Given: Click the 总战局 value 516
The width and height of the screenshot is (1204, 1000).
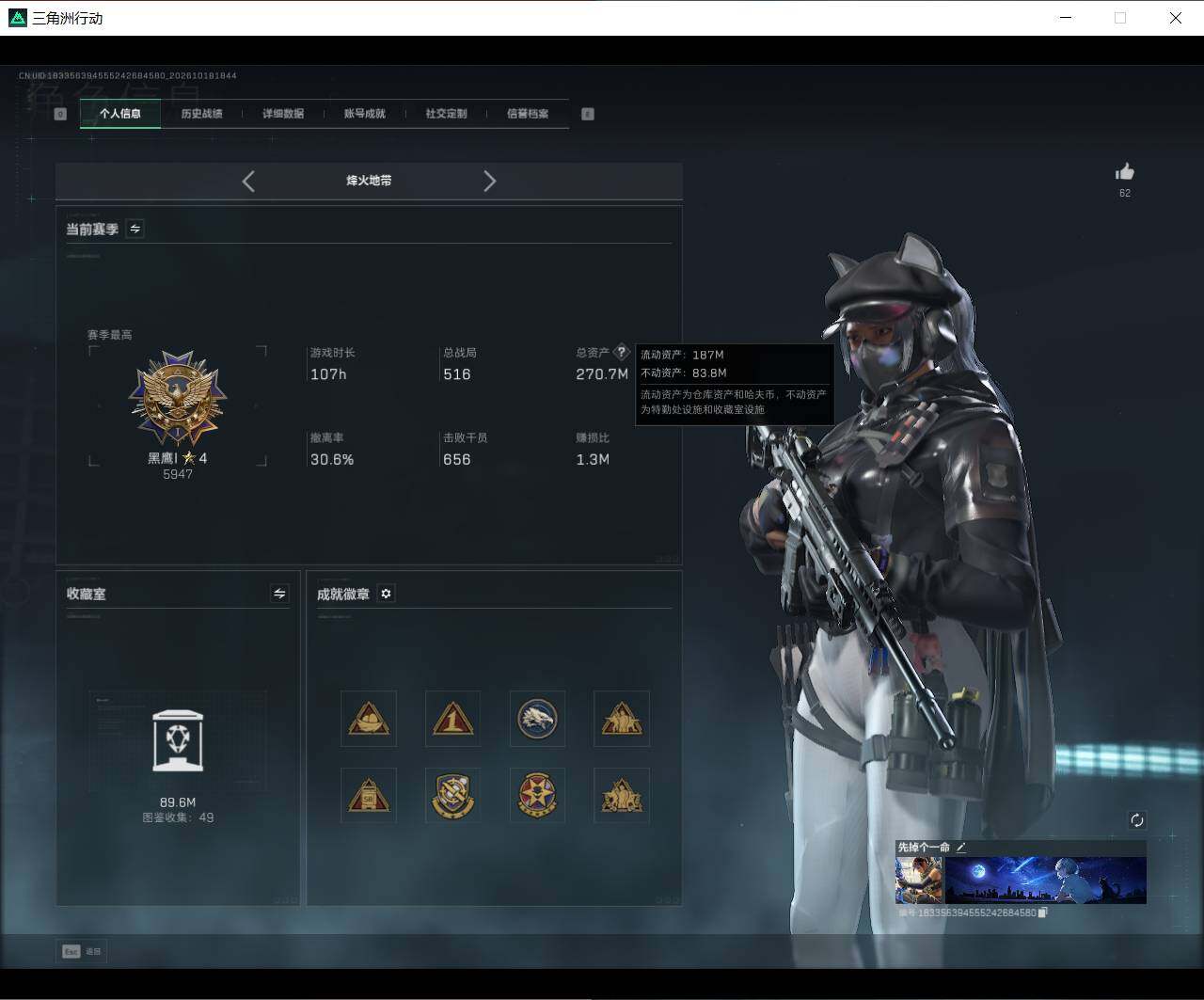Looking at the screenshot, I should [457, 374].
